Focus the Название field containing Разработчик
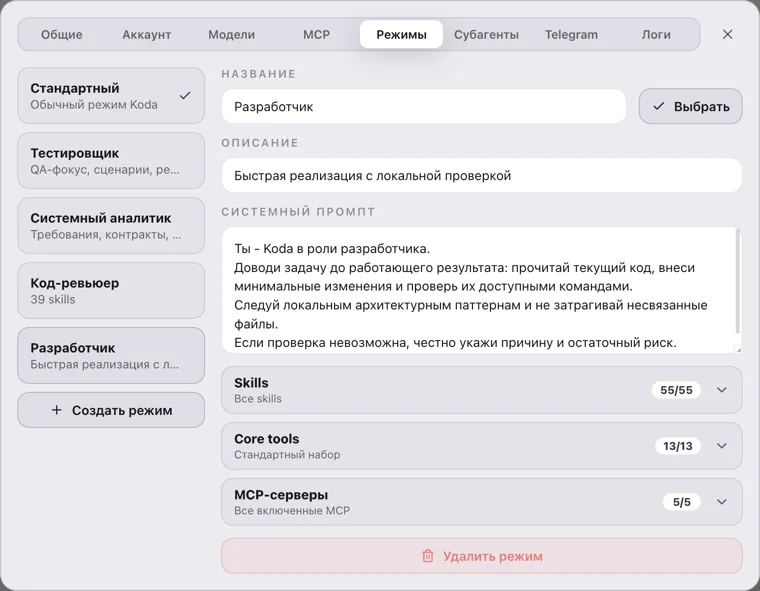This screenshot has height=591, width=760. 424,106
